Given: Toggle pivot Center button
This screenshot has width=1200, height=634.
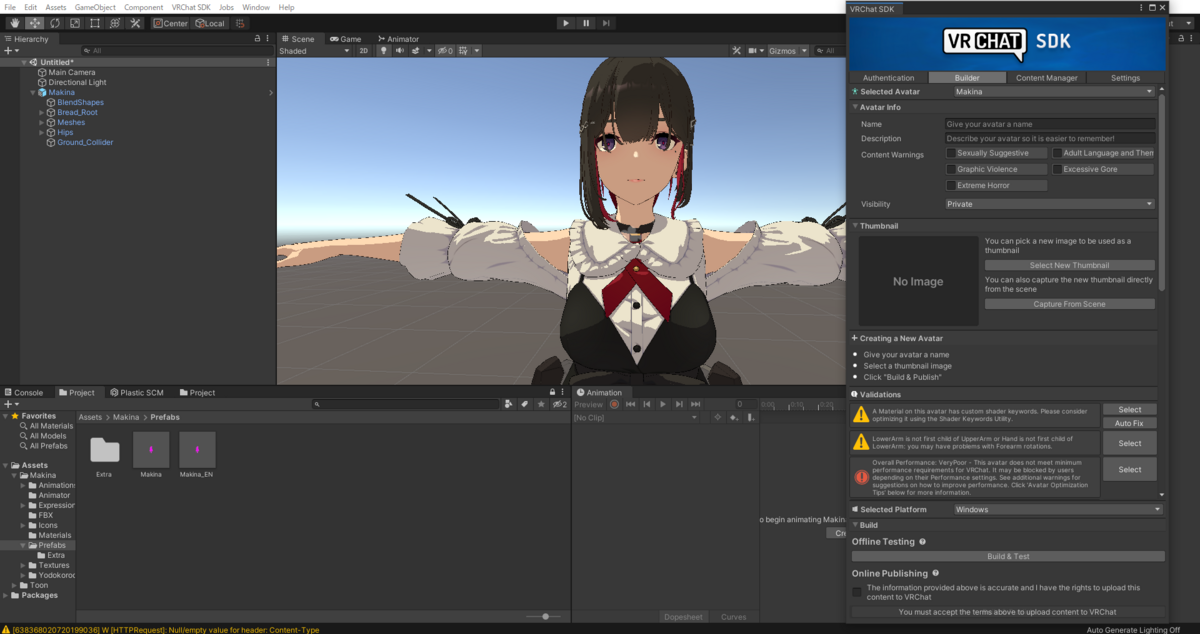Looking at the screenshot, I should (171, 23).
